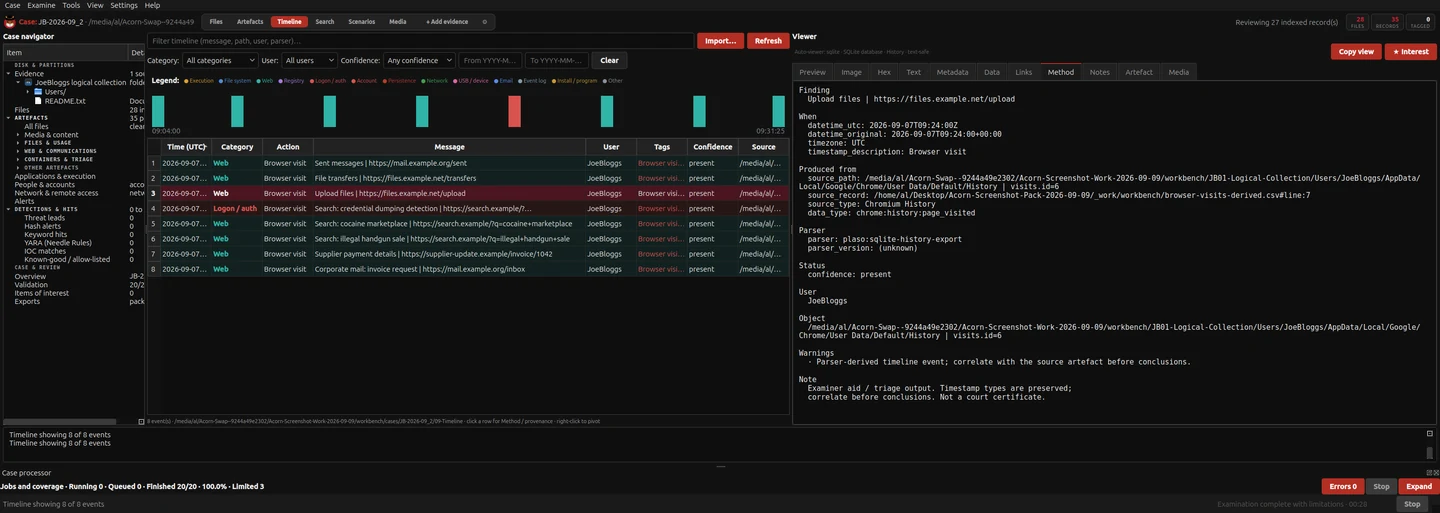Switch to the Artefacts tab
This screenshot has height=513, width=1440.
pyautogui.click(x=250, y=21)
